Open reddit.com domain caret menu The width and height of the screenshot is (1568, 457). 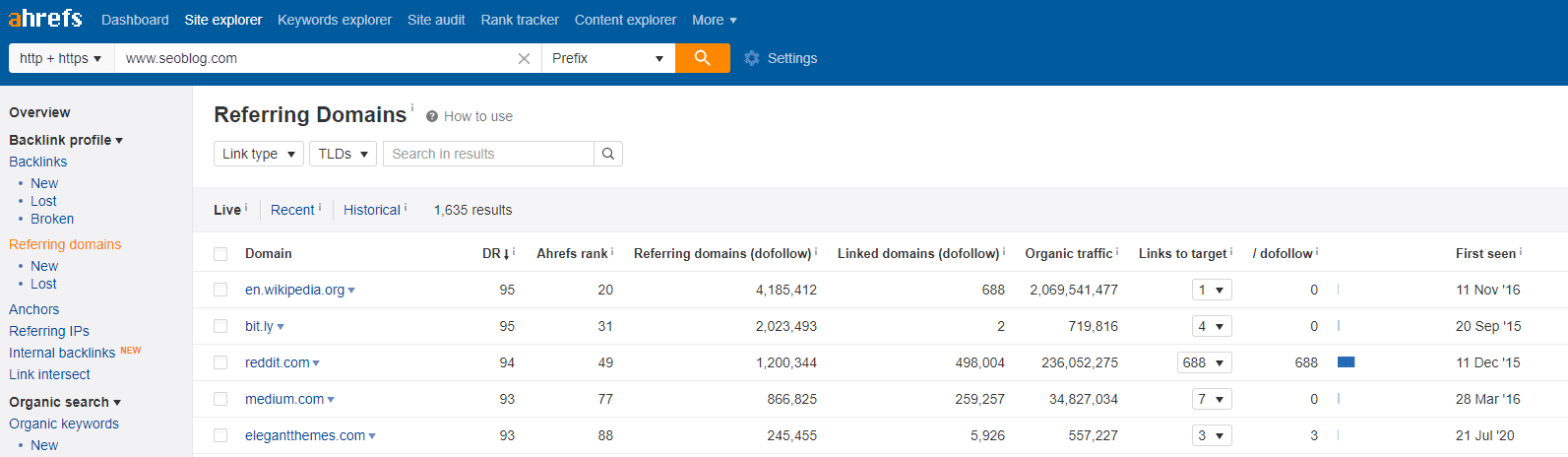[316, 364]
